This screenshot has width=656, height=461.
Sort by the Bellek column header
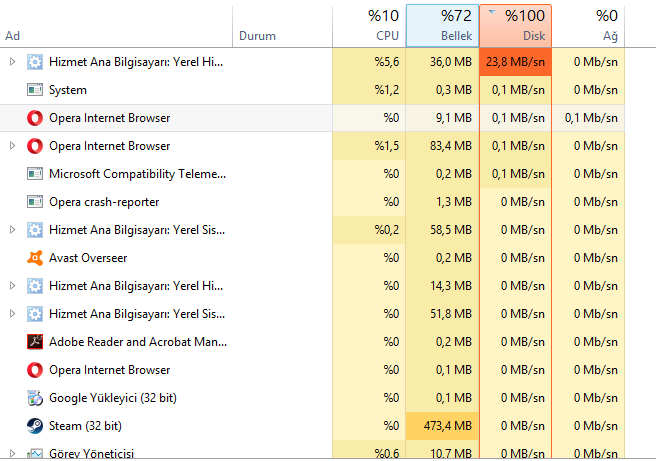coord(442,26)
